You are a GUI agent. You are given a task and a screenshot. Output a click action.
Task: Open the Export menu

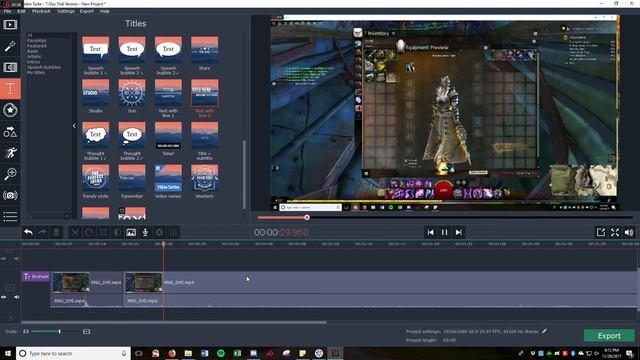(87, 11)
